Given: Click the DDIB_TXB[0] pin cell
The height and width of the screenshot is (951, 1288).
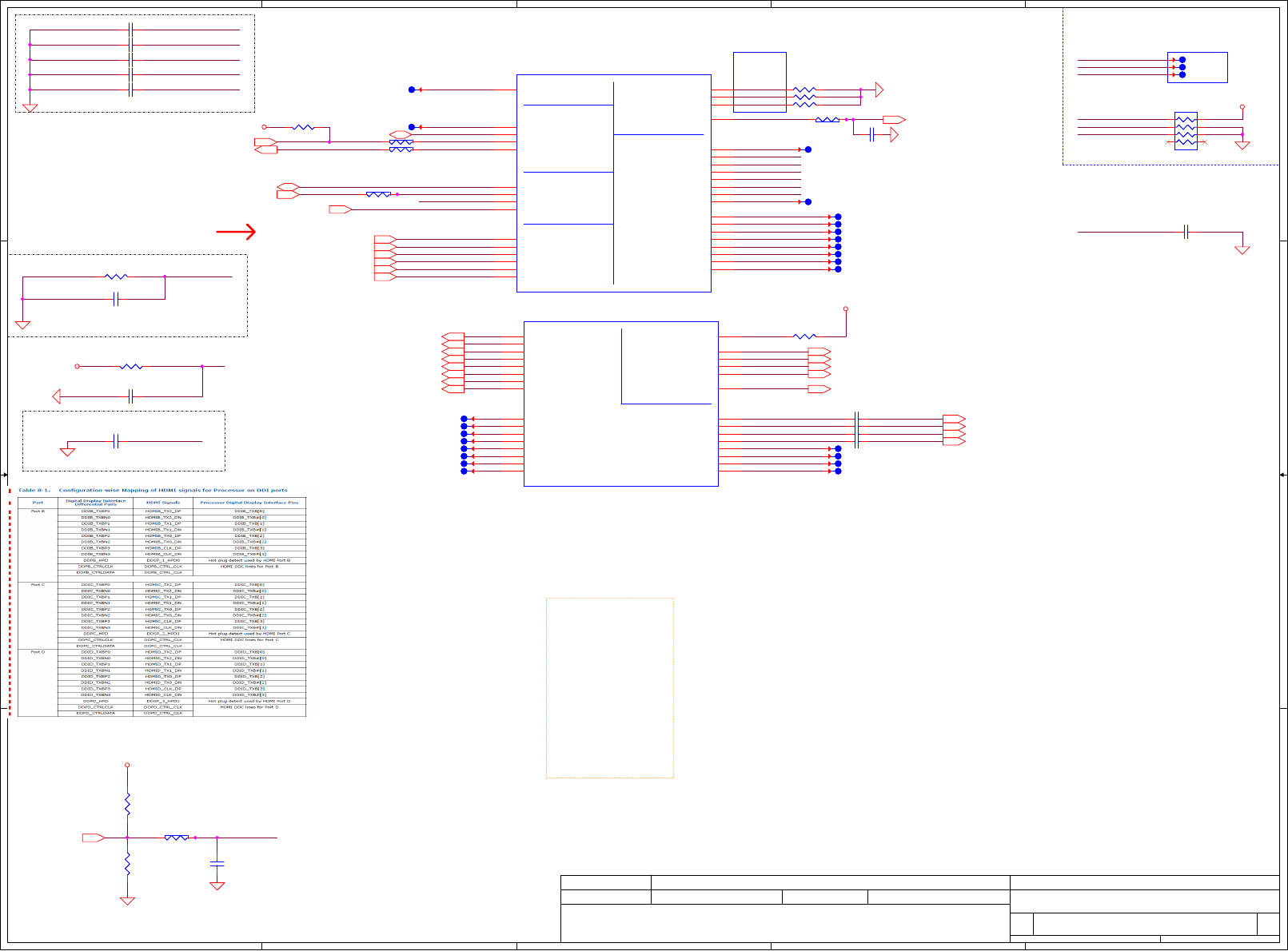Looking at the screenshot, I should 249,511.
